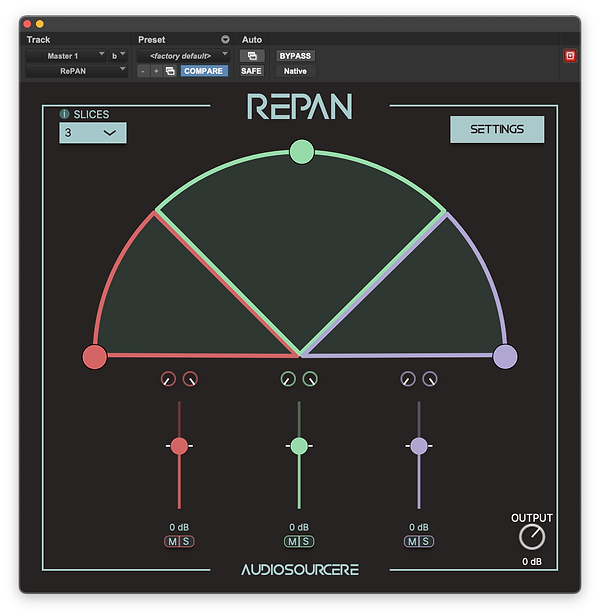Viewport: 600px width, 616px height.
Task: Solo the green slice
Action: (306, 541)
